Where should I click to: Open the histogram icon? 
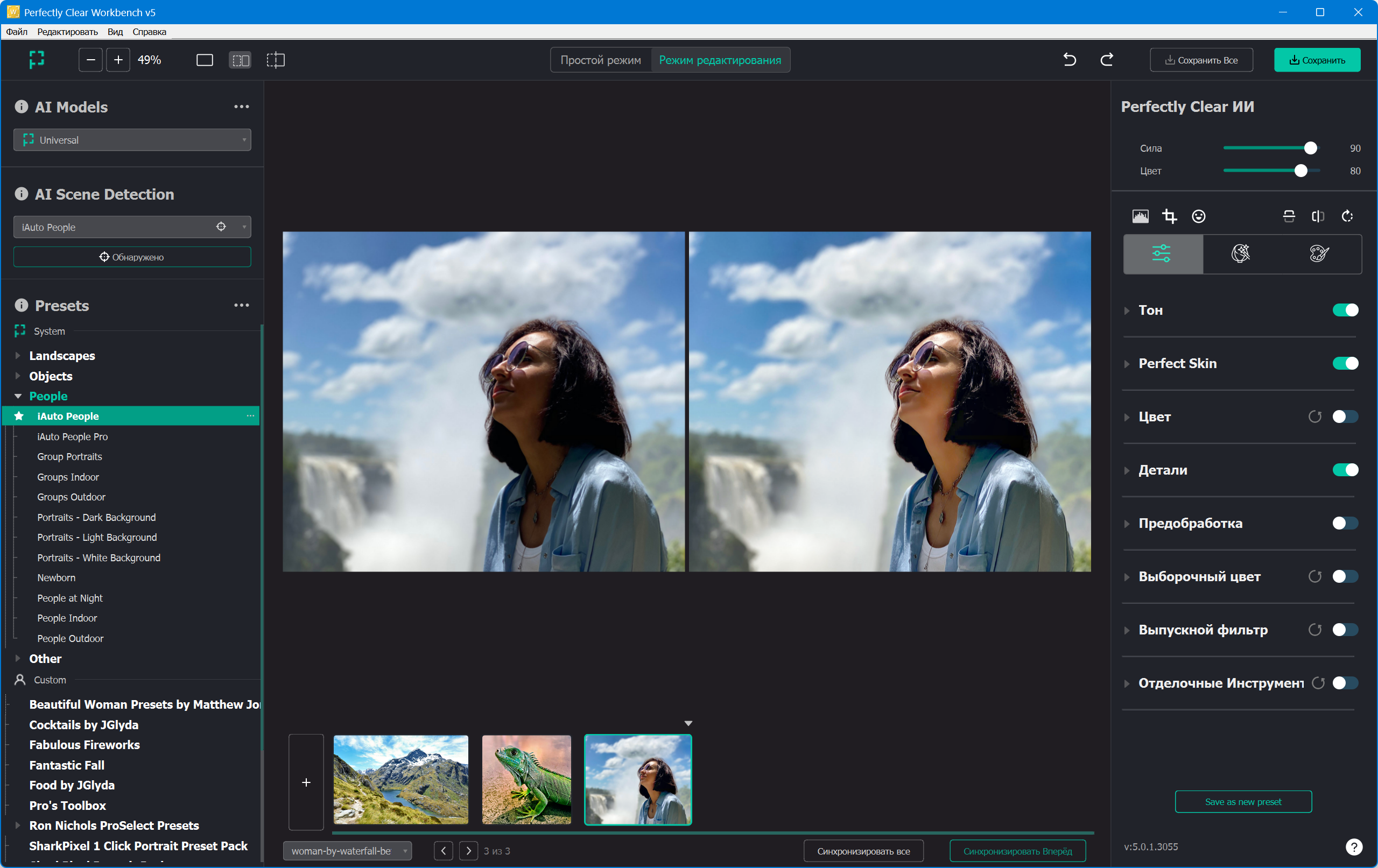(1140, 216)
